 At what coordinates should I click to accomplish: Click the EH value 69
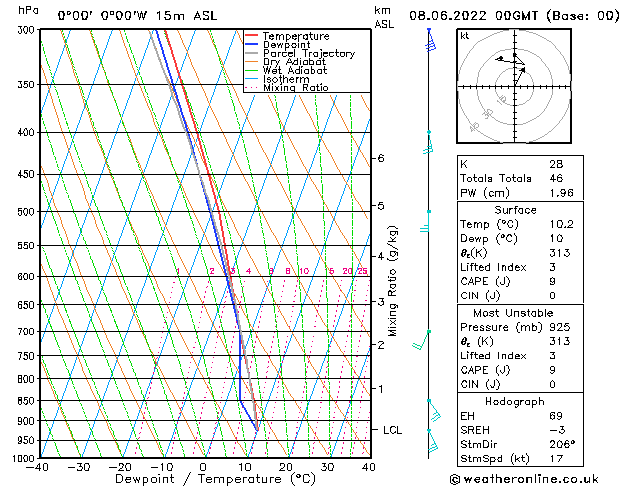(556, 416)
